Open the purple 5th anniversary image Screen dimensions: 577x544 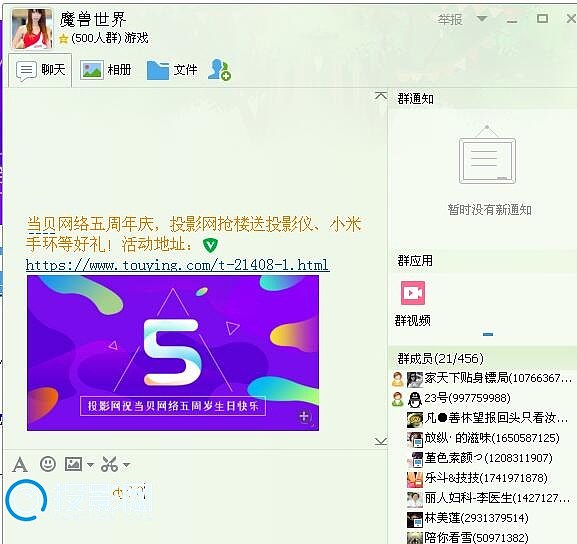[173, 353]
